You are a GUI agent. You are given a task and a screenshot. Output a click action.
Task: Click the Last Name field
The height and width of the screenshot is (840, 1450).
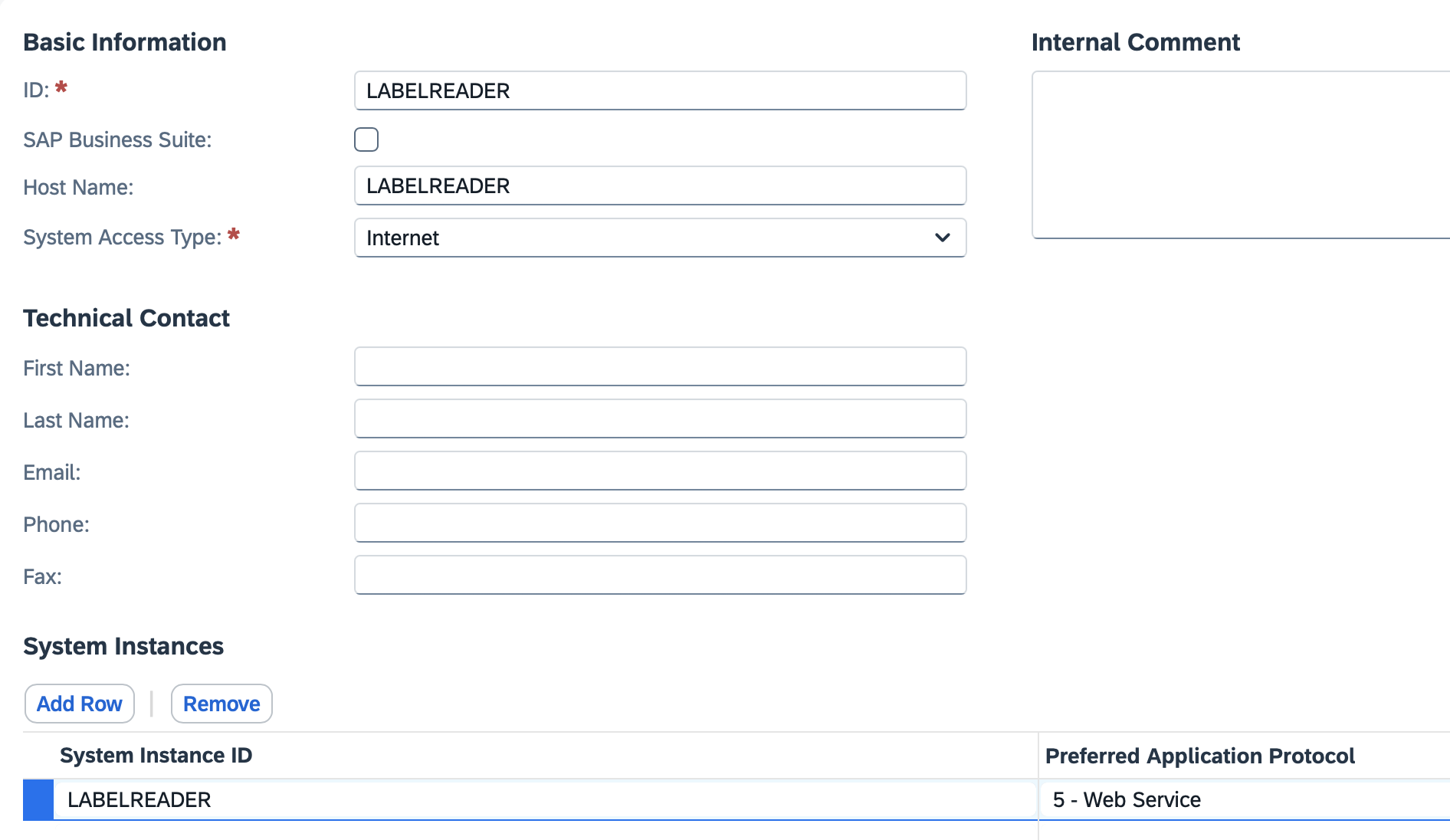tap(659, 418)
